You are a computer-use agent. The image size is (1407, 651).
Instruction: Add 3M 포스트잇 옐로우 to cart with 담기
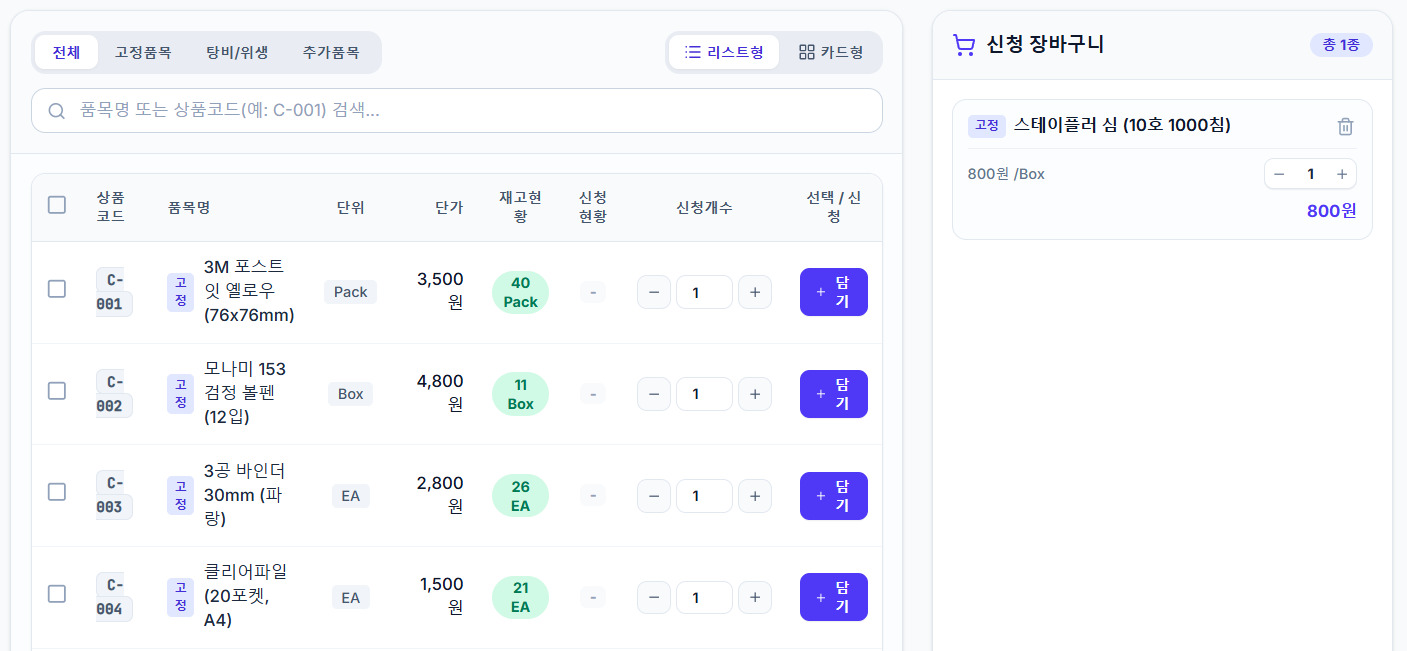(834, 292)
